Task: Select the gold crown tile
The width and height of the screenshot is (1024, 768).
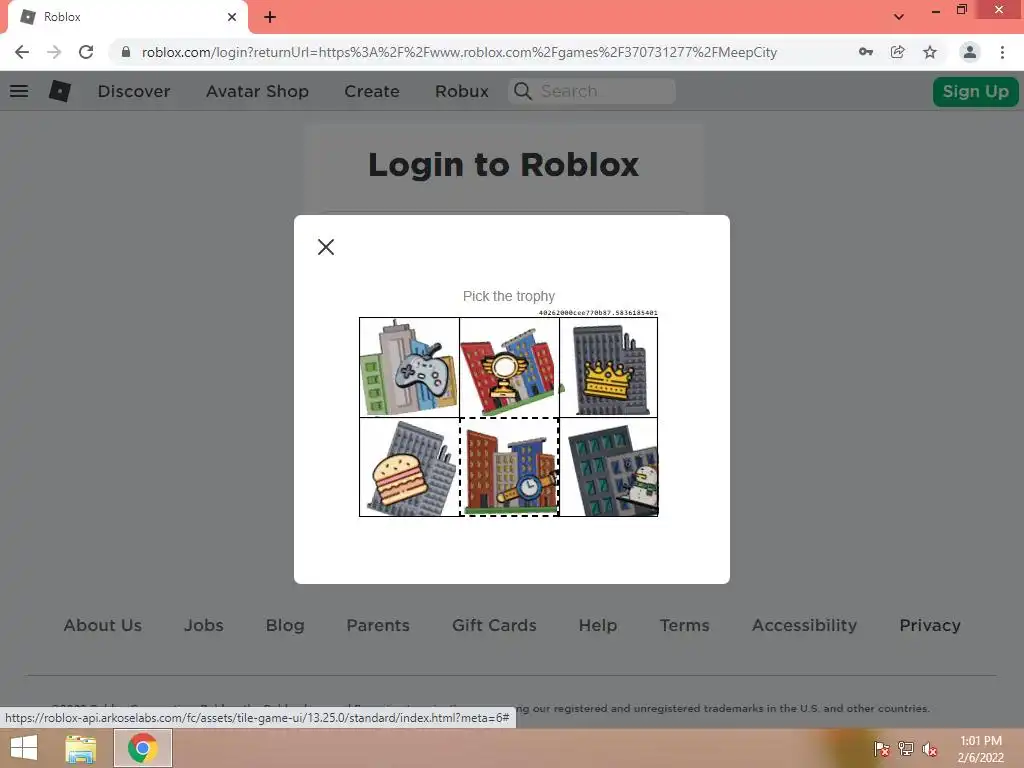Action: pyautogui.click(x=609, y=367)
